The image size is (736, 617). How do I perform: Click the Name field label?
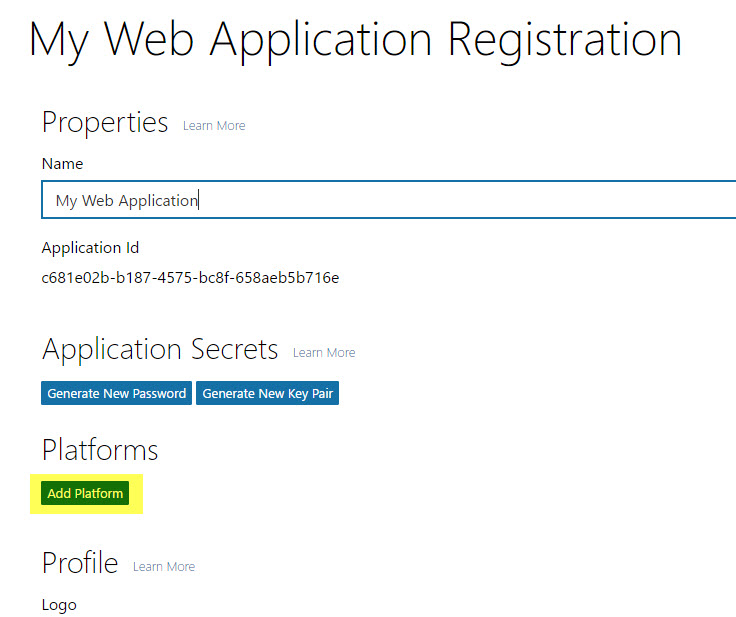(x=62, y=164)
